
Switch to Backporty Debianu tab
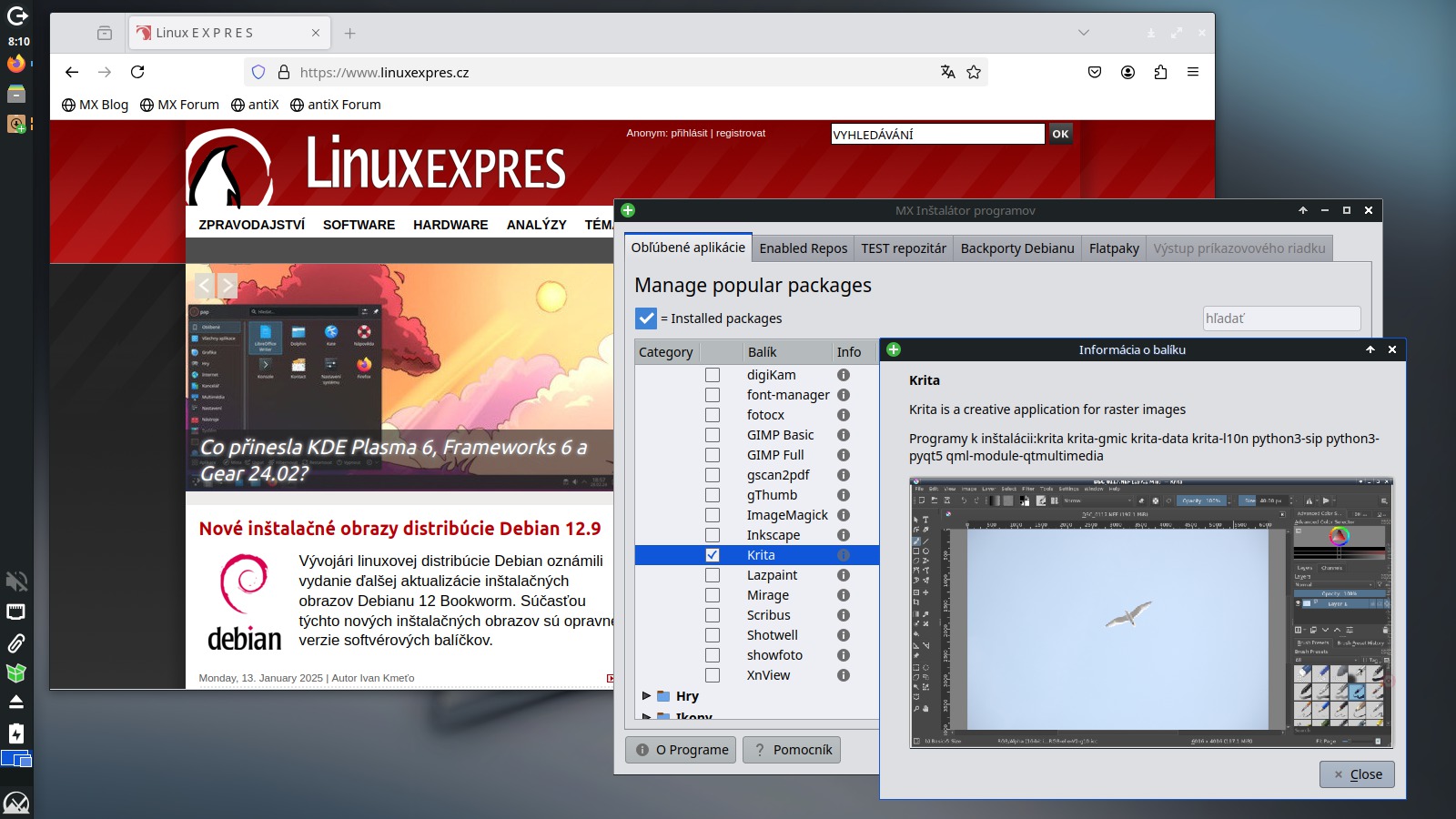[x=1017, y=248]
